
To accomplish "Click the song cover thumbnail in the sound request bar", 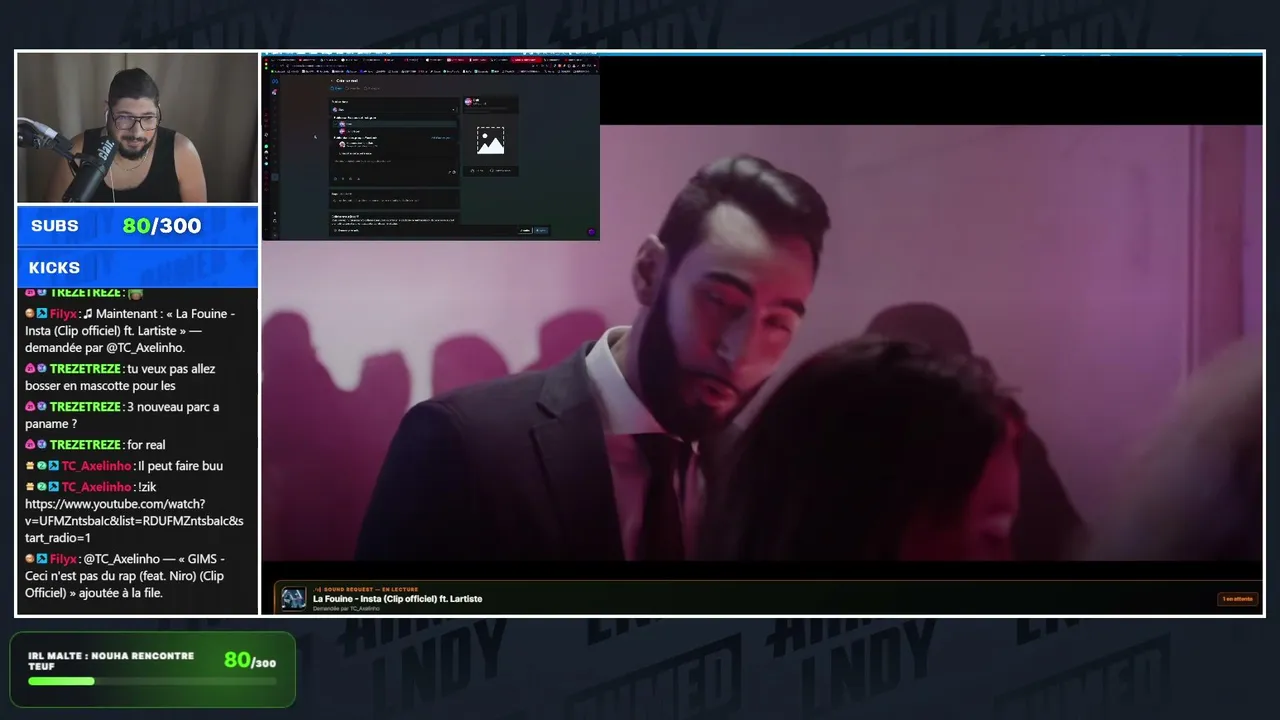I will [293, 598].
